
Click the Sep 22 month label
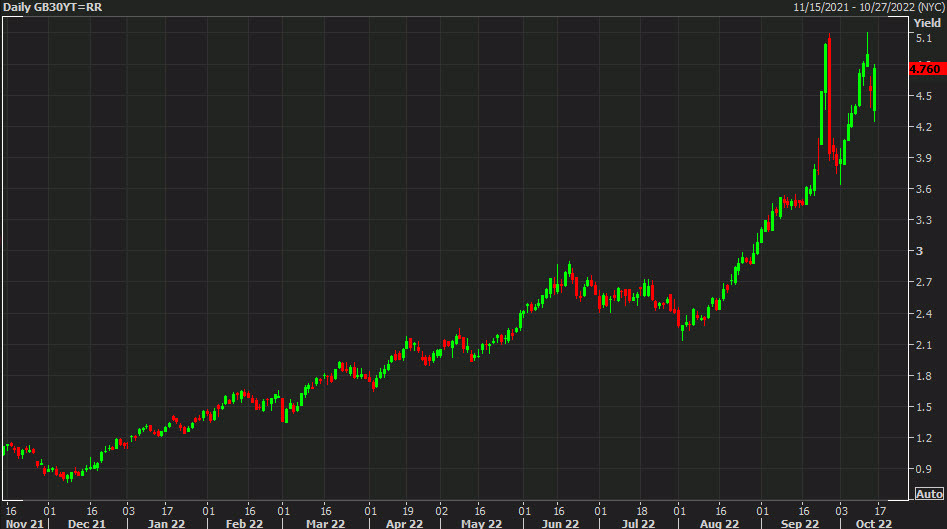[800, 524]
